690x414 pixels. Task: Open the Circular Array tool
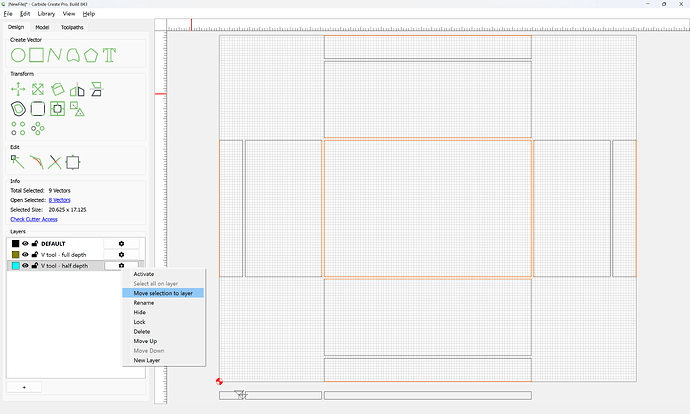(38, 128)
